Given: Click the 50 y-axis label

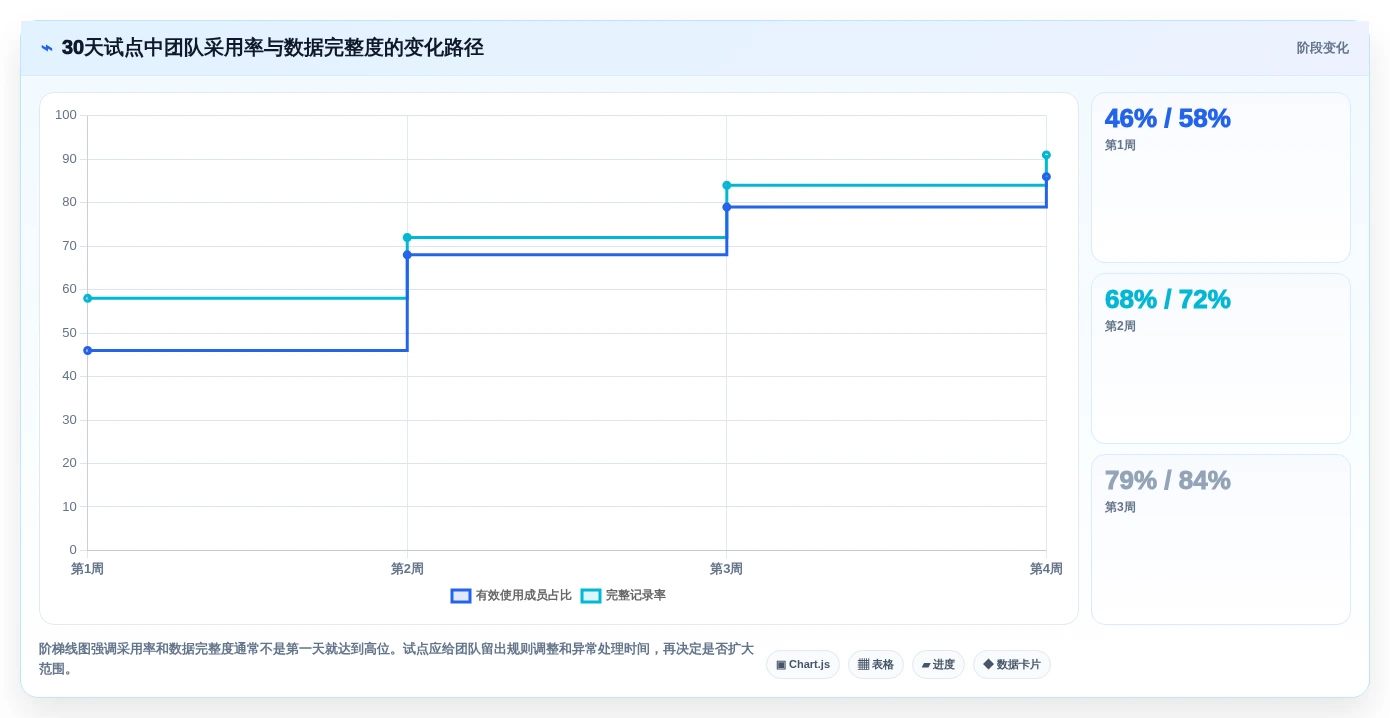Looking at the screenshot, I should 69,333.
